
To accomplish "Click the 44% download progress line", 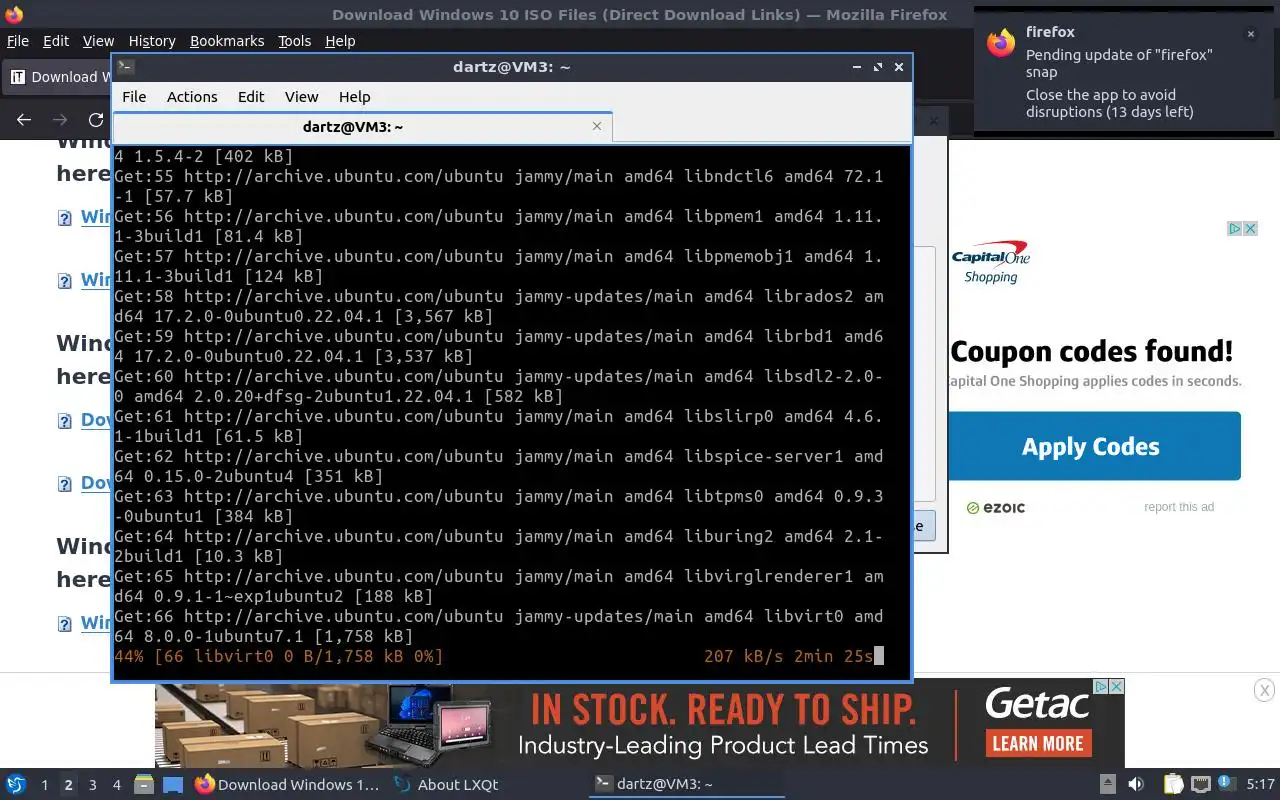I will [278, 656].
